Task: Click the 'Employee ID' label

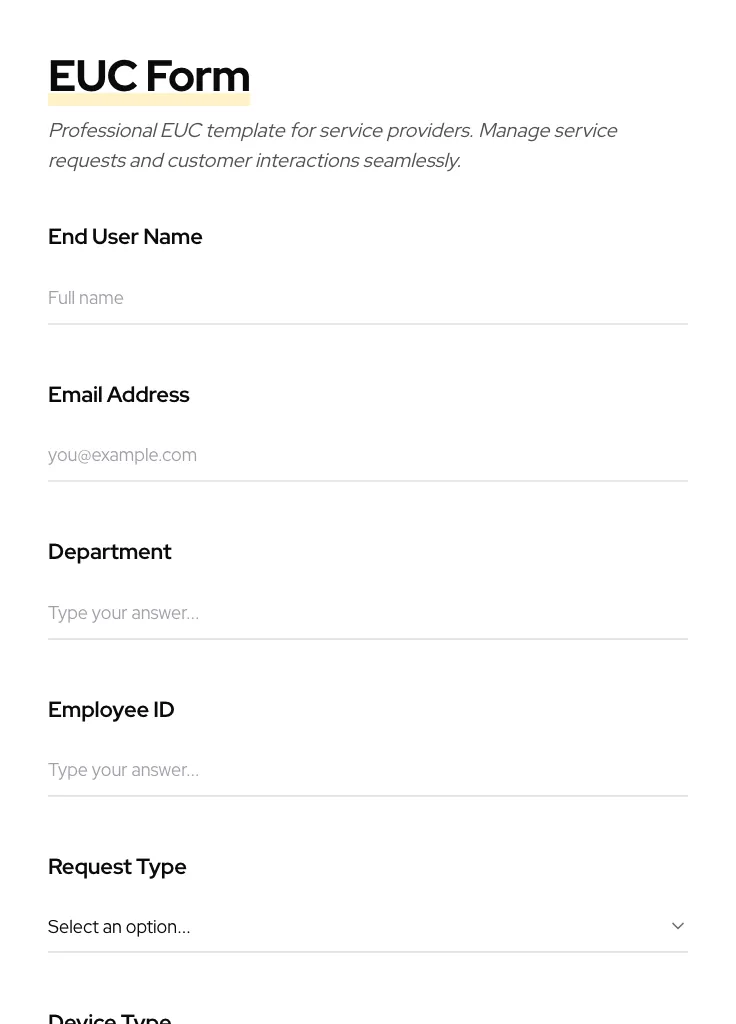Action: (111, 710)
